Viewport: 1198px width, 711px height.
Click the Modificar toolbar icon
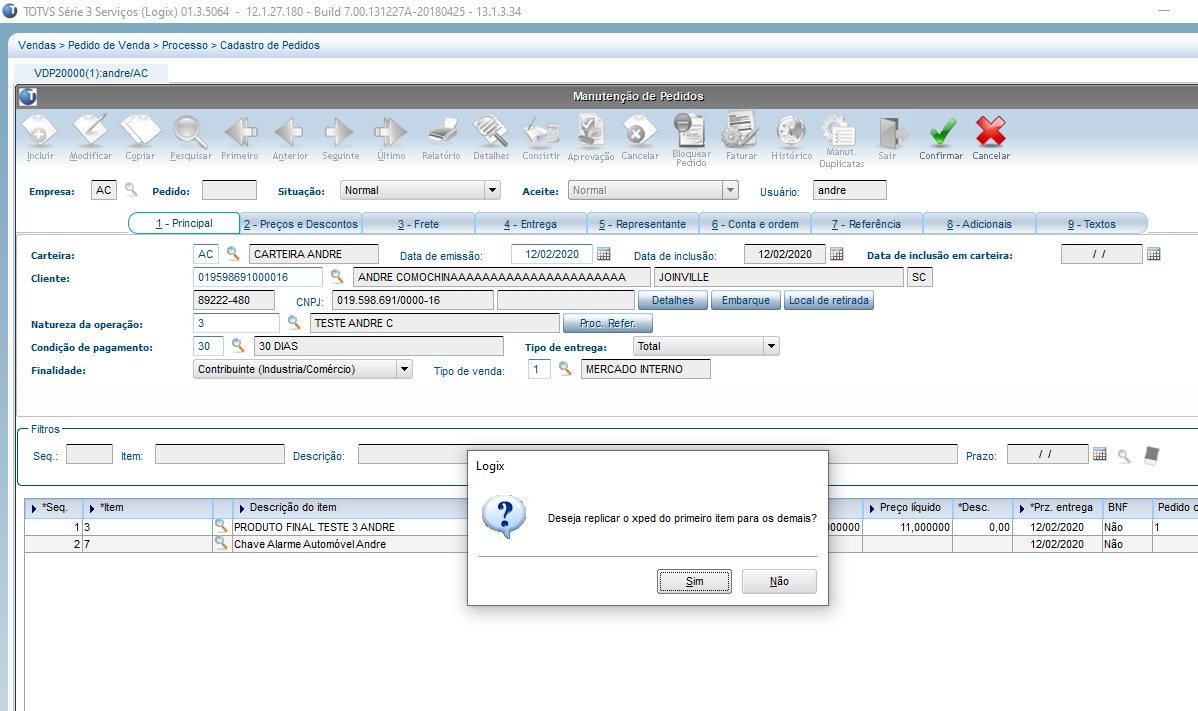pos(90,131)
